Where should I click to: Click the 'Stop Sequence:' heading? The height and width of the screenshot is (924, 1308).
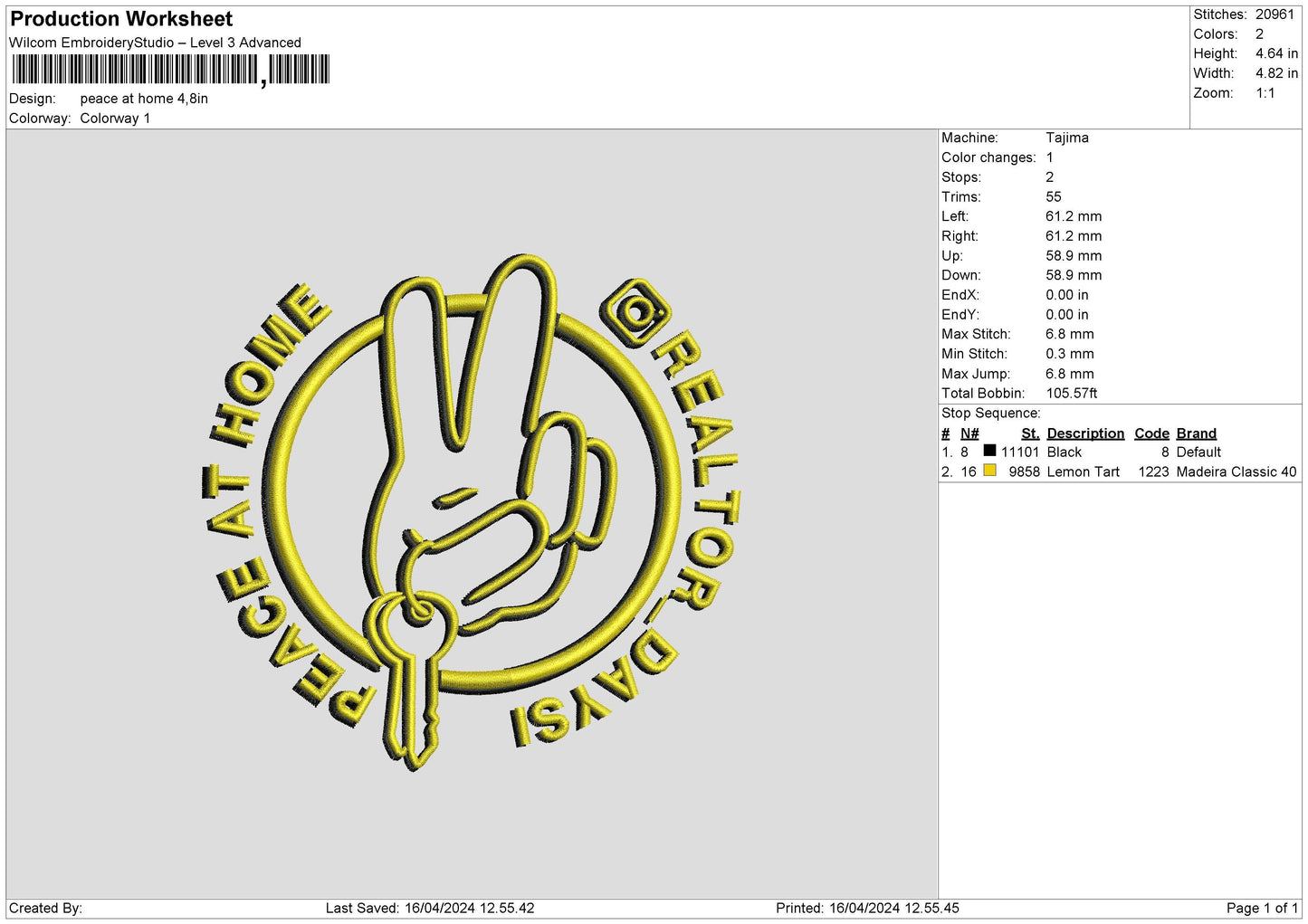click(x=991, y=414)
